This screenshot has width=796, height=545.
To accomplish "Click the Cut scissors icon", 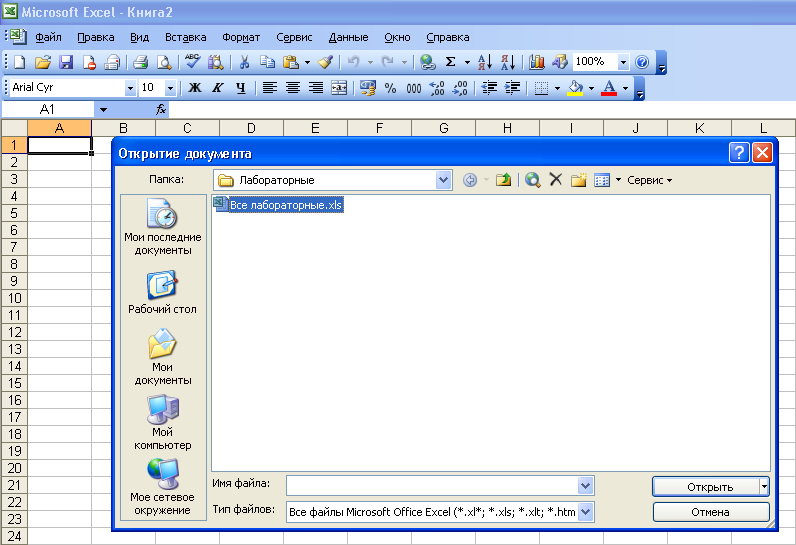I will coord(244,62).
